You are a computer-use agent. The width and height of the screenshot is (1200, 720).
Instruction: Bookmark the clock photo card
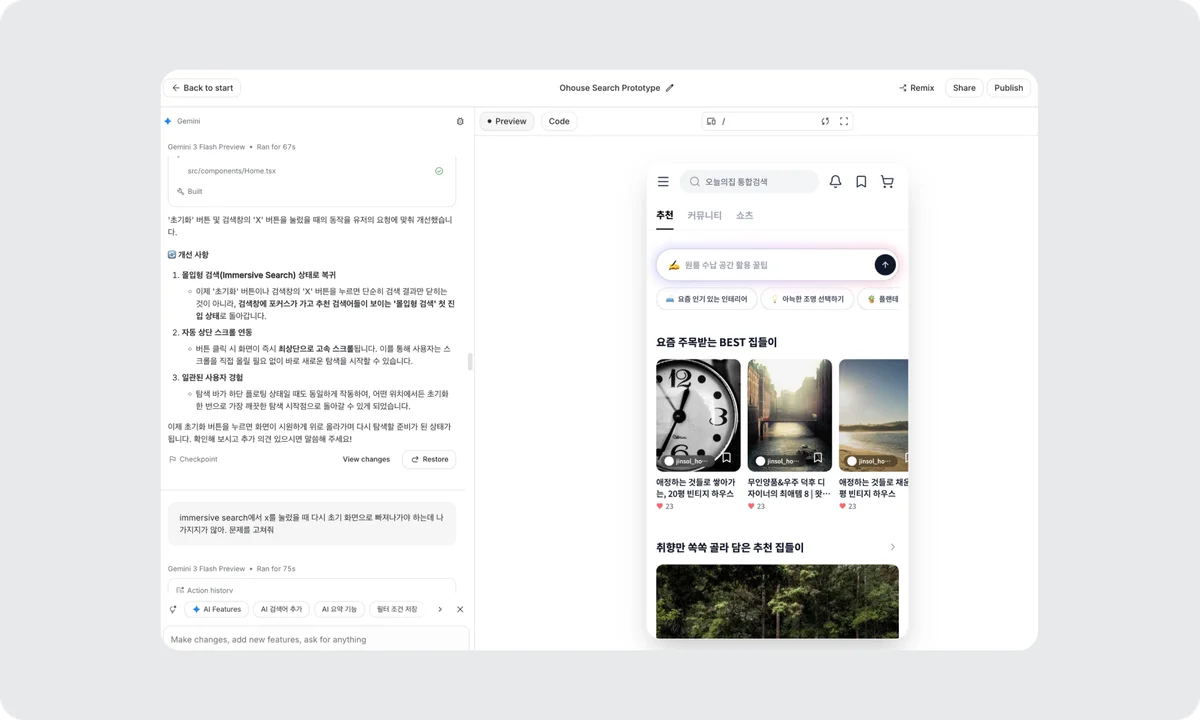point(727,458)
